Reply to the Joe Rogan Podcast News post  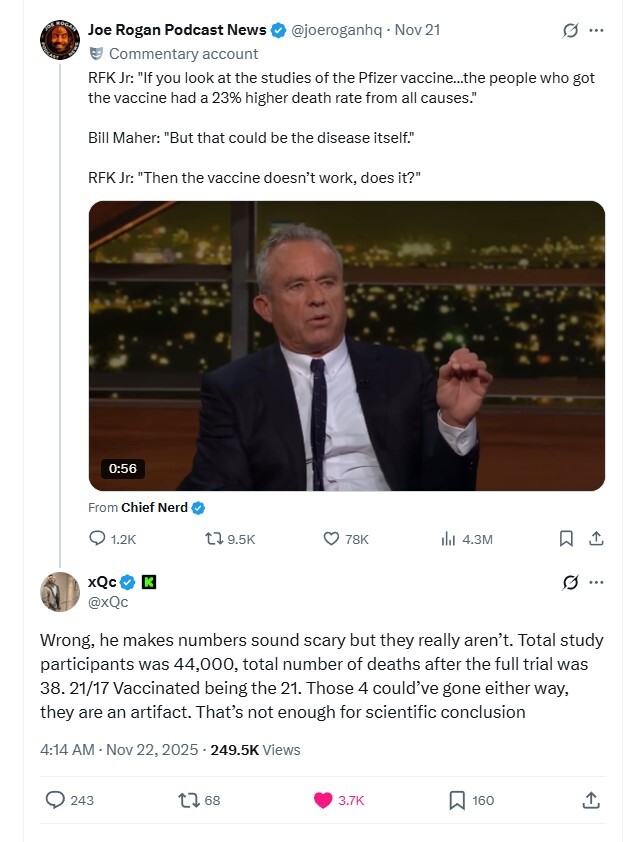[x=98, y=538]
